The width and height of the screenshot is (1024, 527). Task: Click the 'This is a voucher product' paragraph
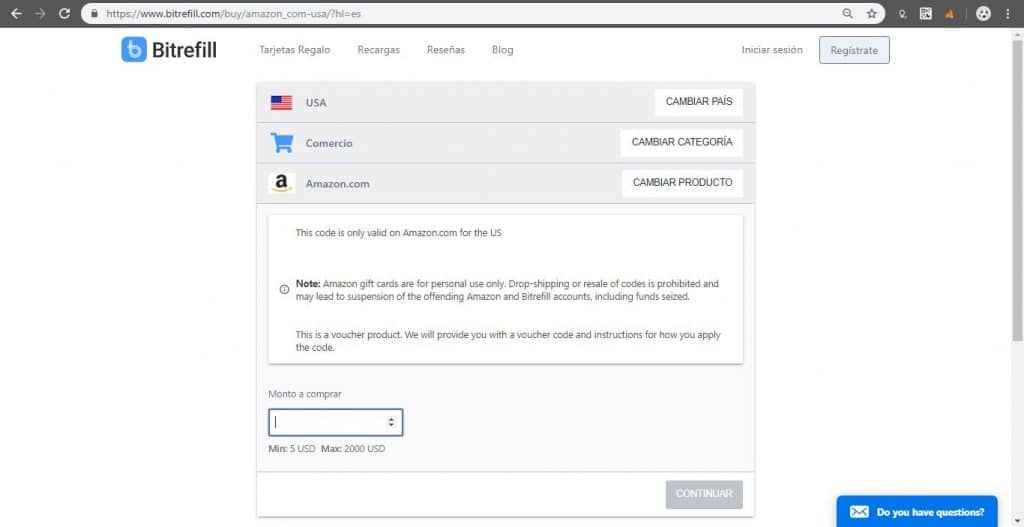click(508, 341)
